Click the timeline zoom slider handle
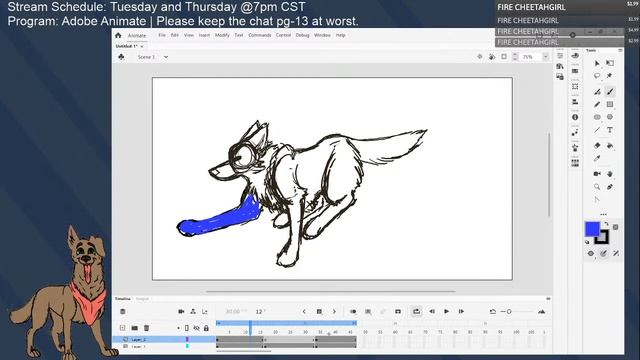This screenshot has width=640, height=360. click(509, 311)
